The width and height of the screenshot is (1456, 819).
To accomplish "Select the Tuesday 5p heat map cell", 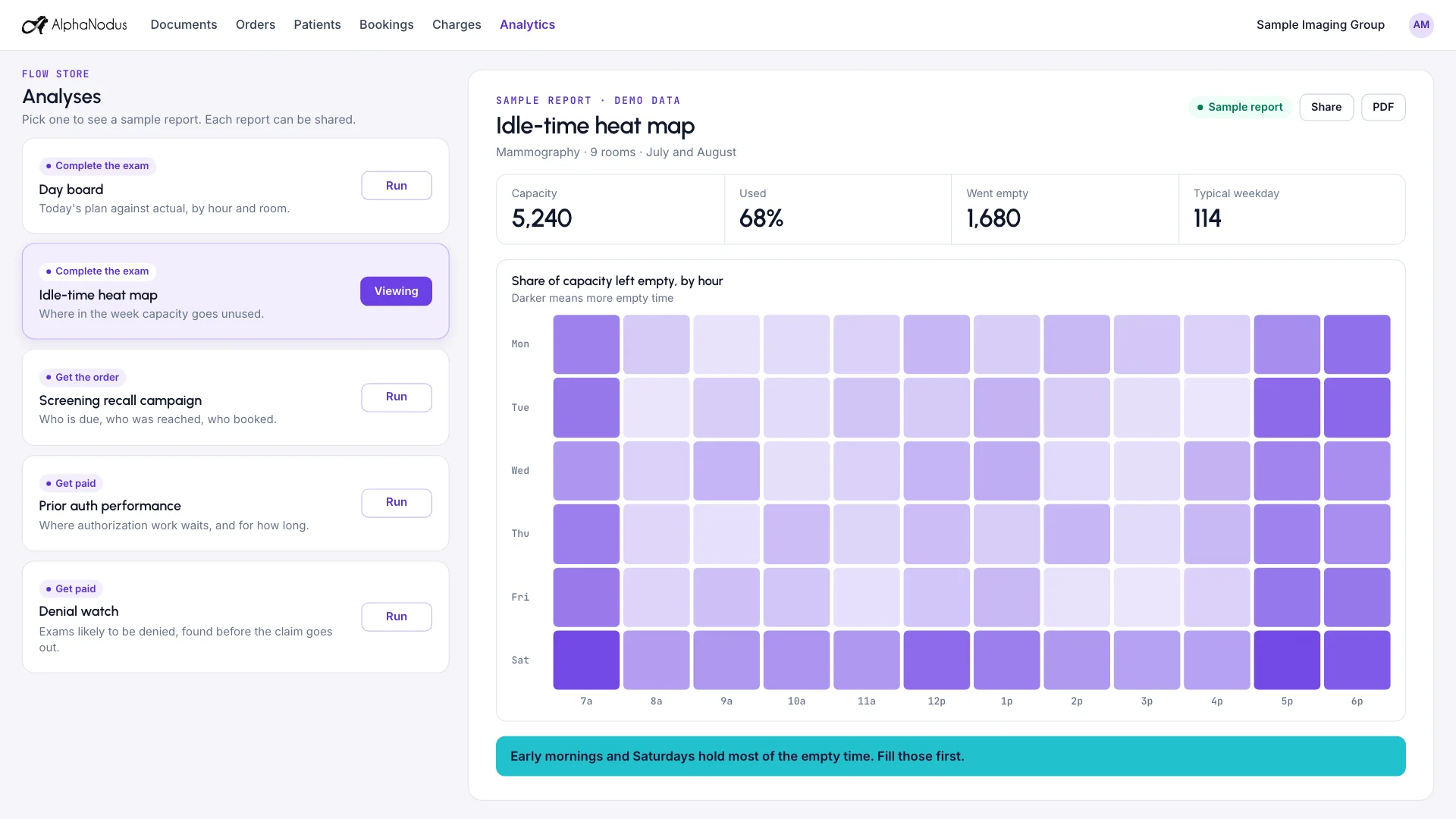I will point(1287,407).
